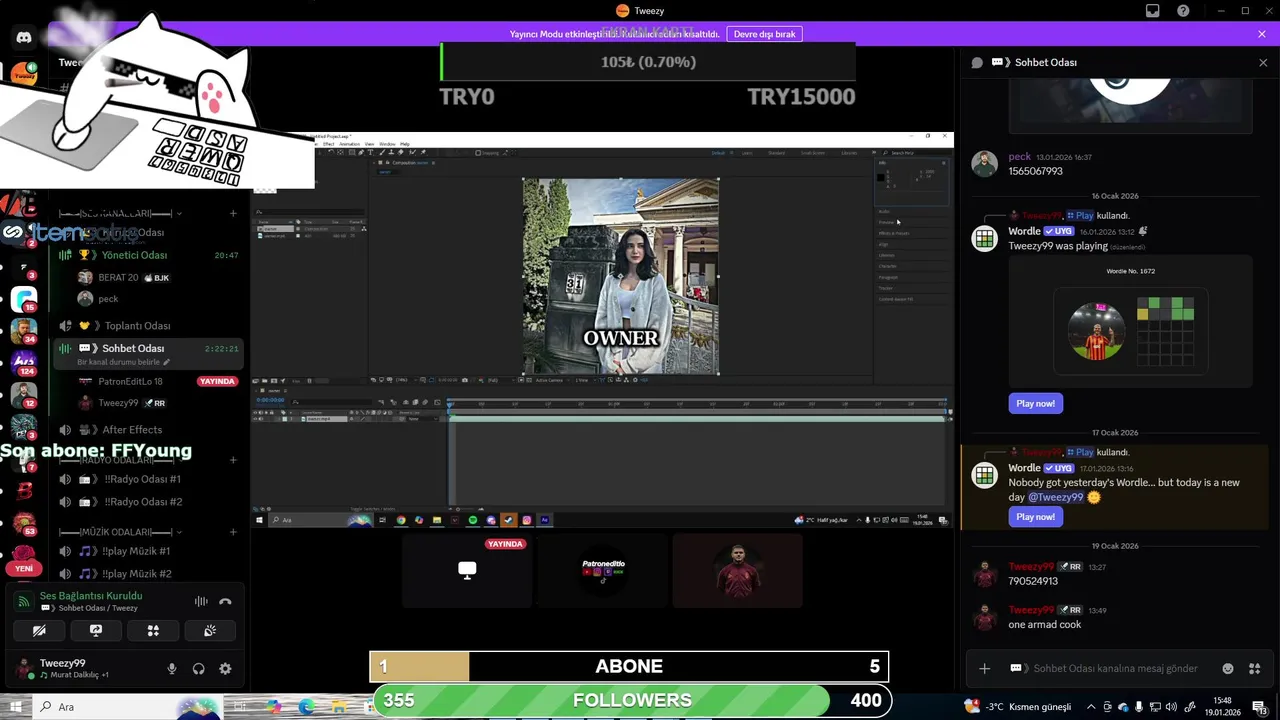The width and height of the screenshot is (1280, 720).
Task: Open Discord direct messages home icon
Action: pos(24,38)
